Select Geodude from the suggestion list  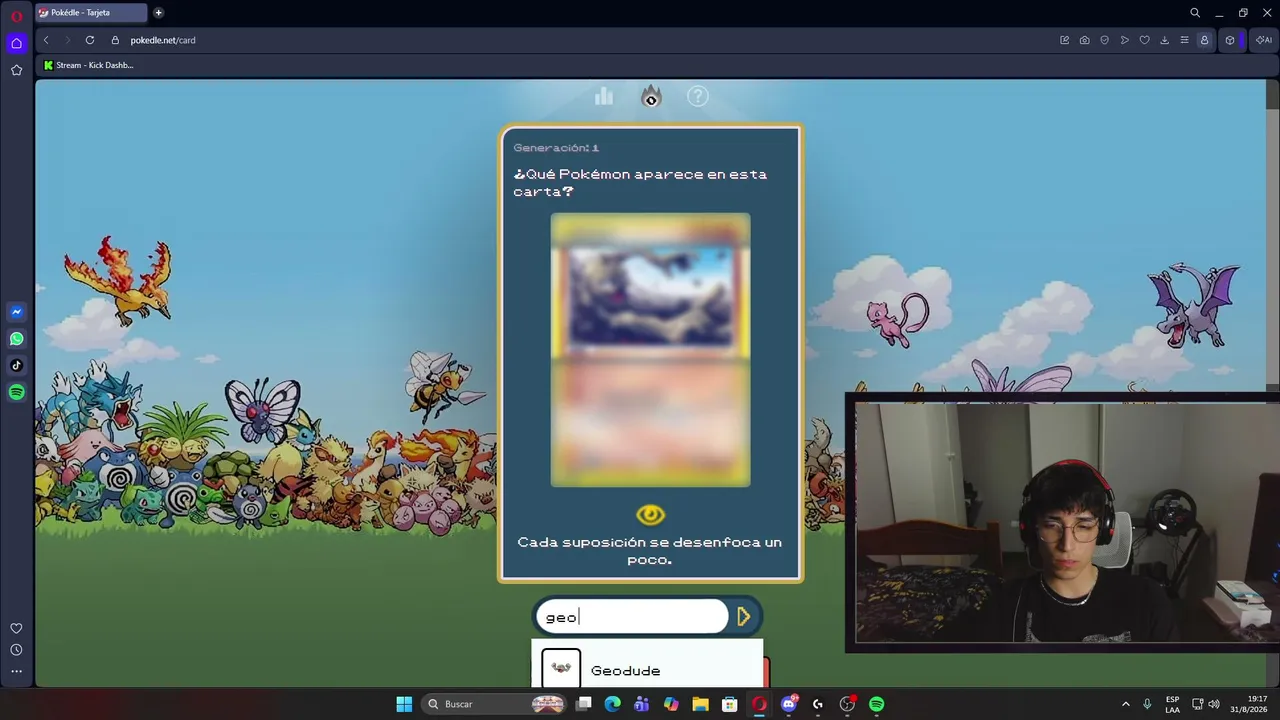pyautogui.click(x=647, y=670)
